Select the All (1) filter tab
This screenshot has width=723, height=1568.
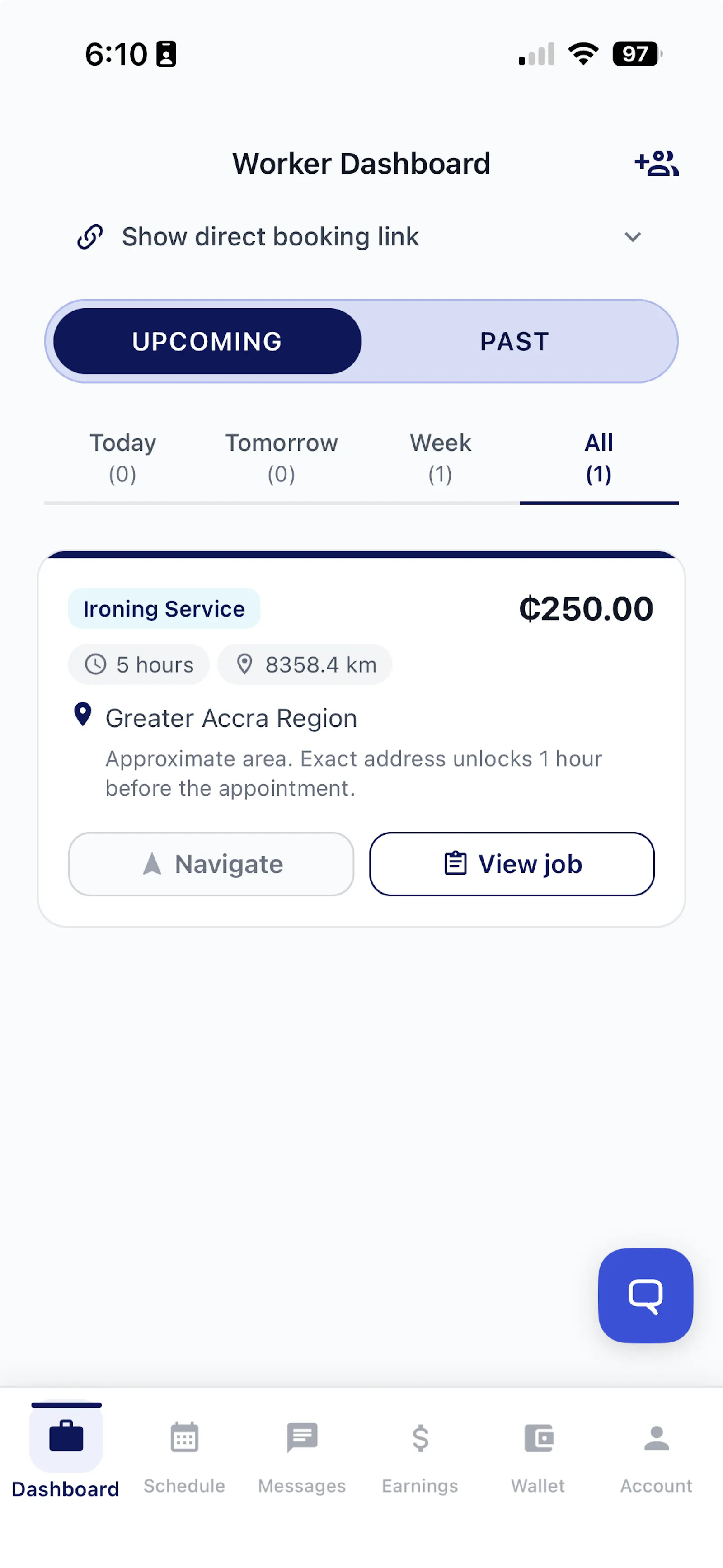click(599, 458)
